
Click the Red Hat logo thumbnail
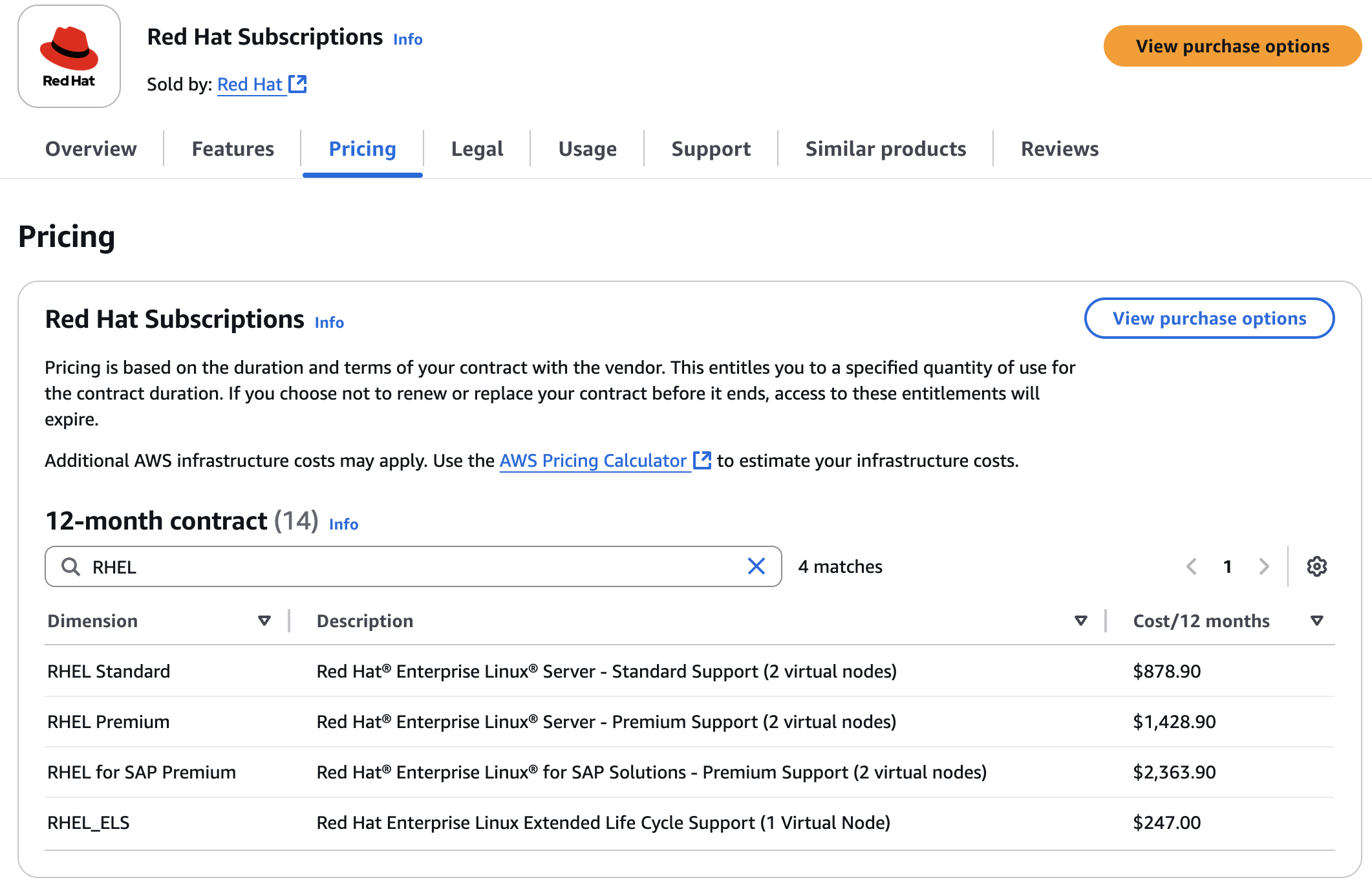click(69, 56)
